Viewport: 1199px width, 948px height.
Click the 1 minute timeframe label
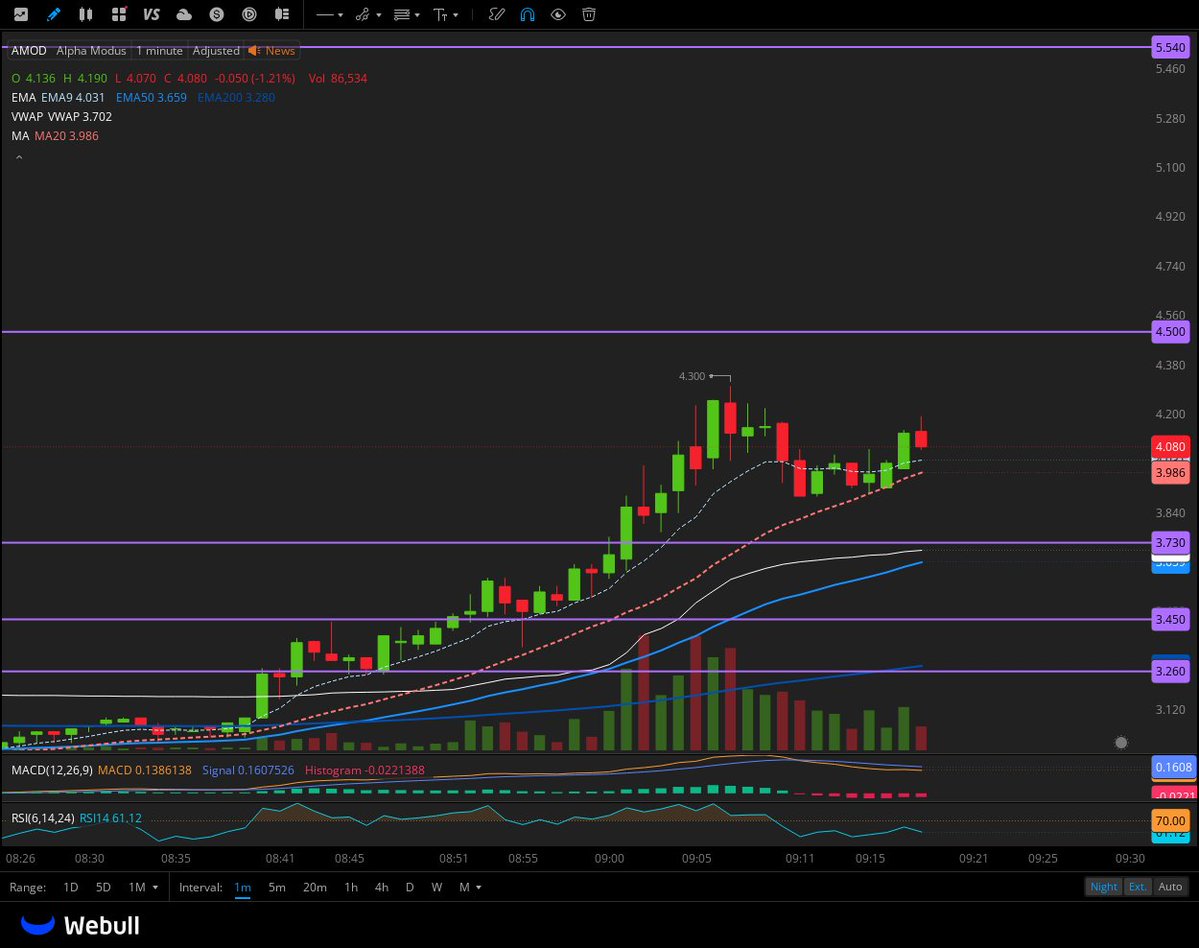point(159,50)
